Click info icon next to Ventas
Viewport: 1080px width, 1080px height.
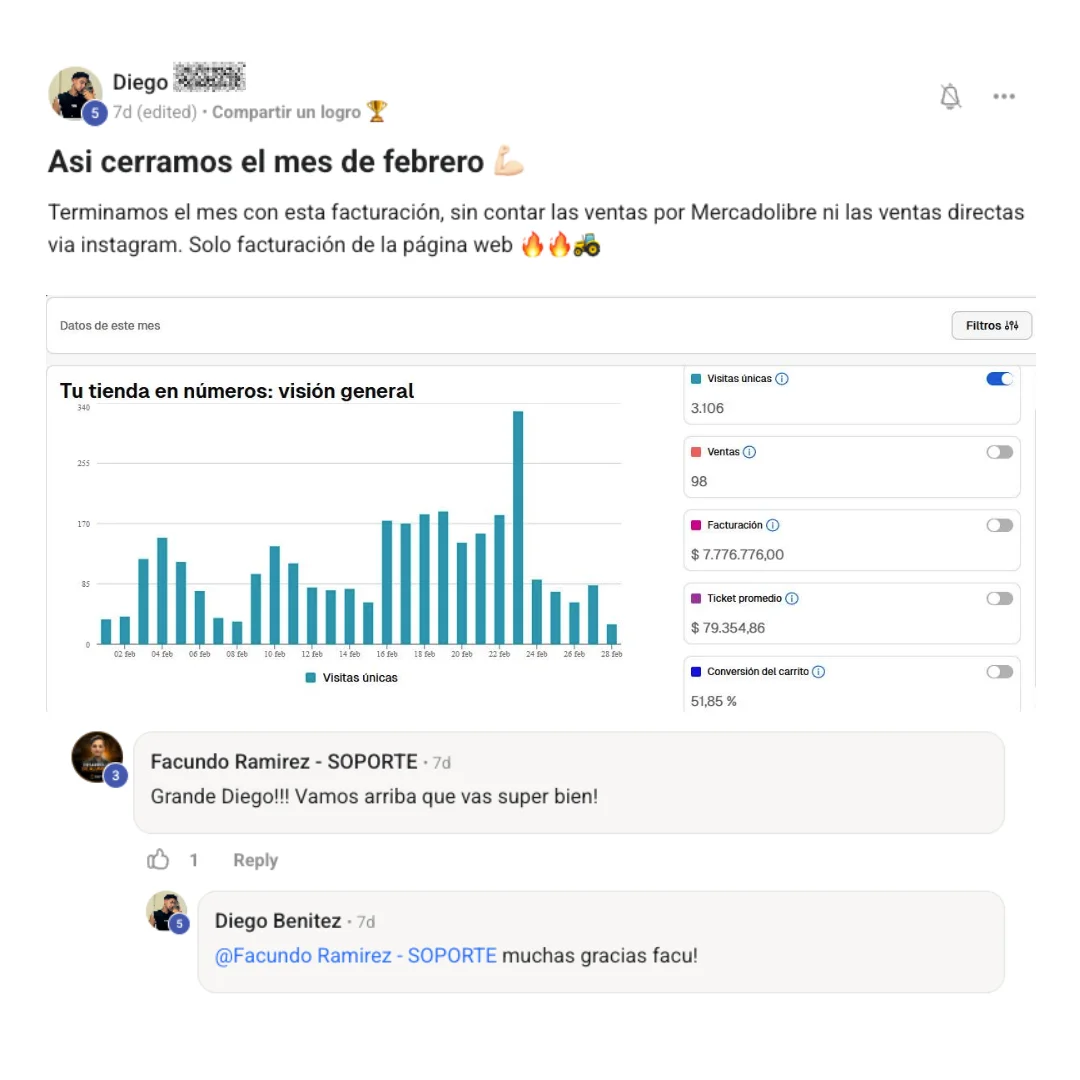(750, 452)
